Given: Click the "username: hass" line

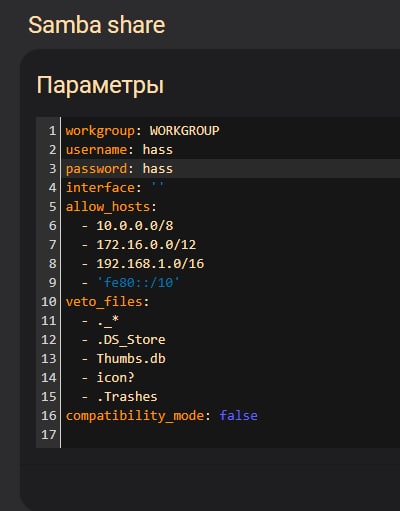Looking at the screenshot, I should pyautogui.click(x=119, y=150).
